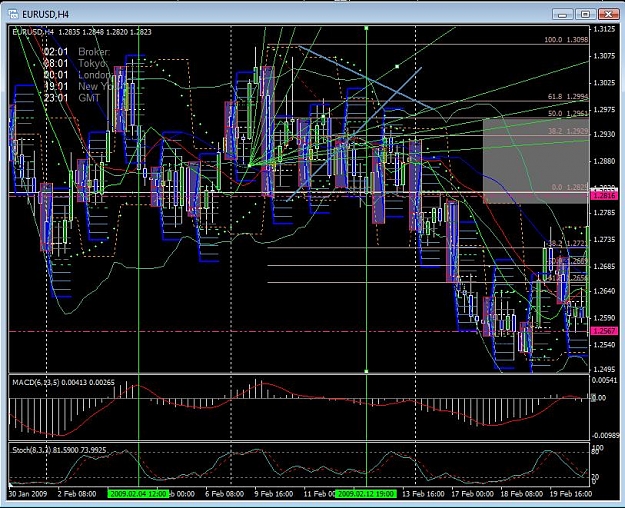Click the MACD scale value 0.00541
This screenshot has width=625, height=508.
click(605, 380)
